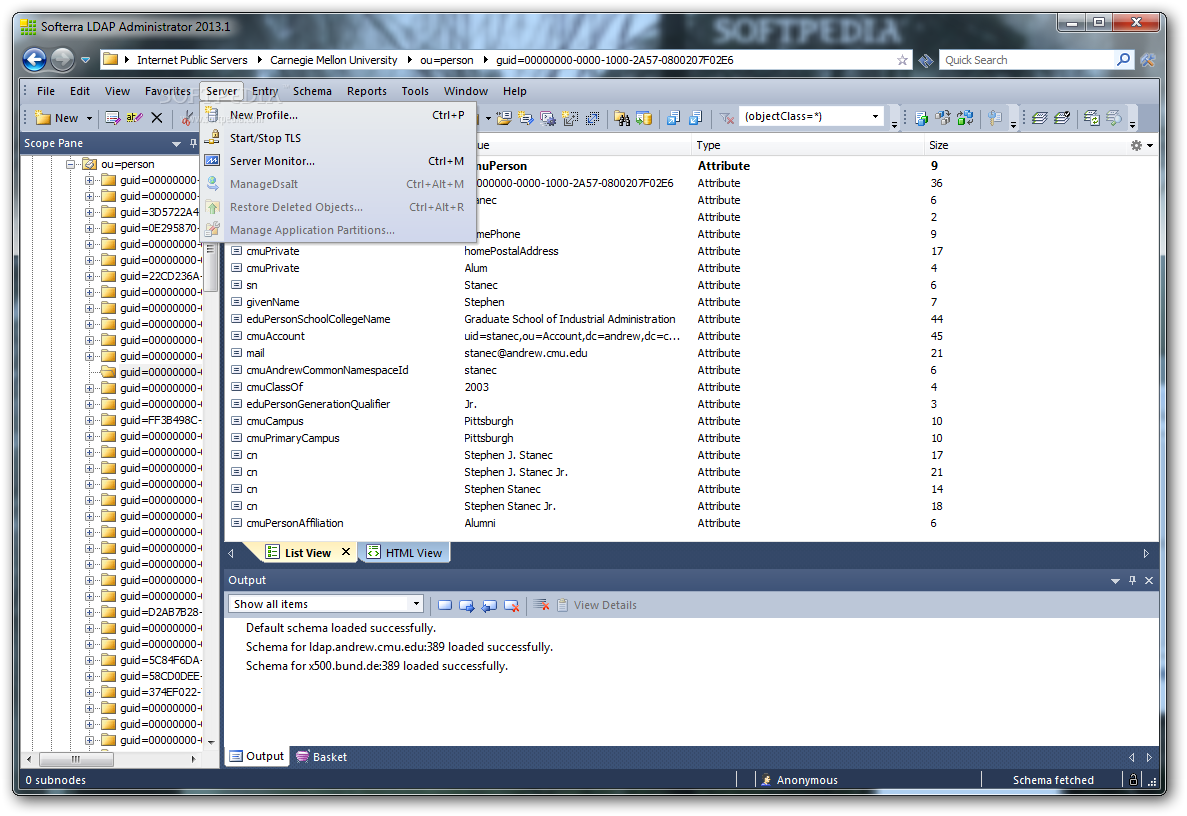Image resolution: width=1187 pixels, height=816 pixels.
Task: Click Internet Public Servers breadcrumb
Action: coord(192,60)
